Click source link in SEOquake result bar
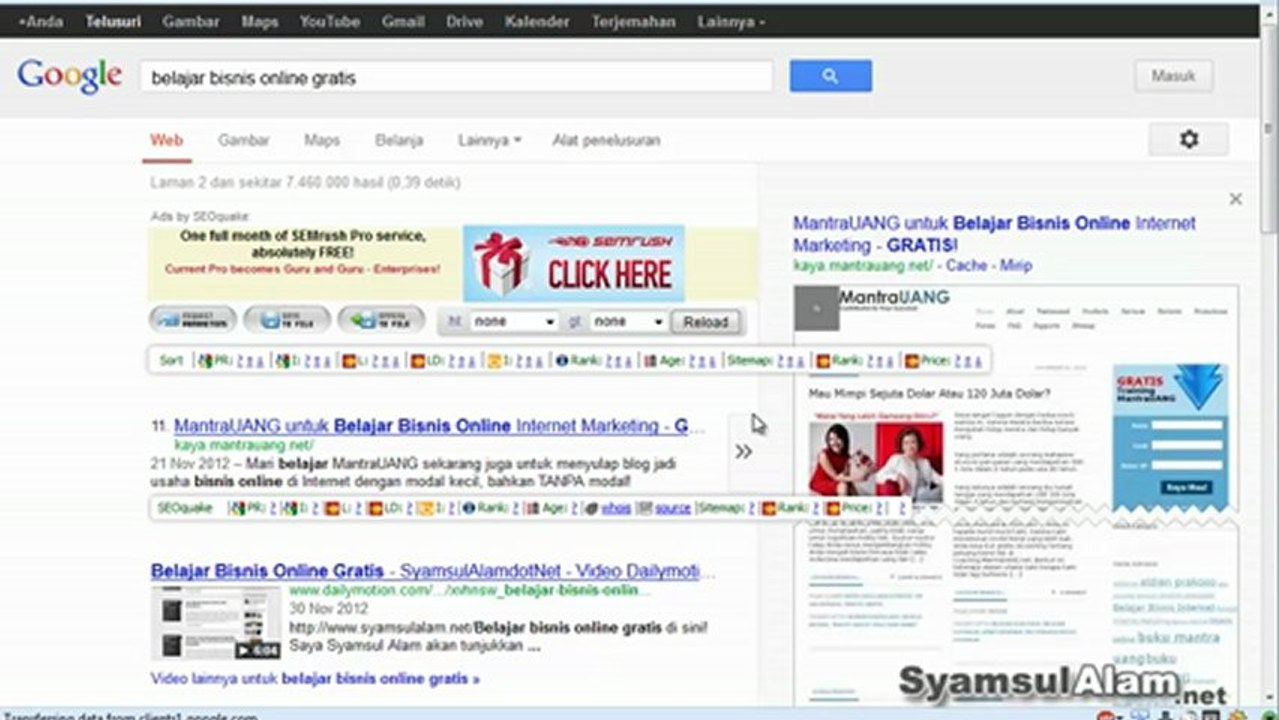 click(x=673, y=508)
